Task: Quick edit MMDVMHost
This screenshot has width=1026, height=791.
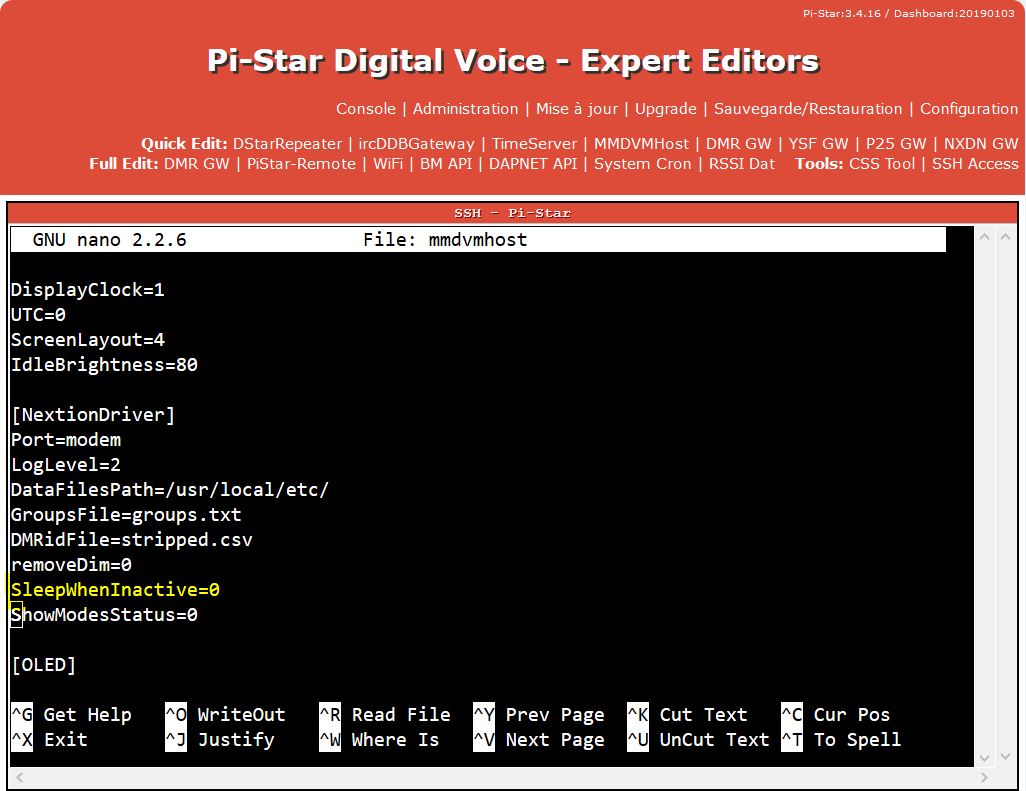Action: point(641,144)
